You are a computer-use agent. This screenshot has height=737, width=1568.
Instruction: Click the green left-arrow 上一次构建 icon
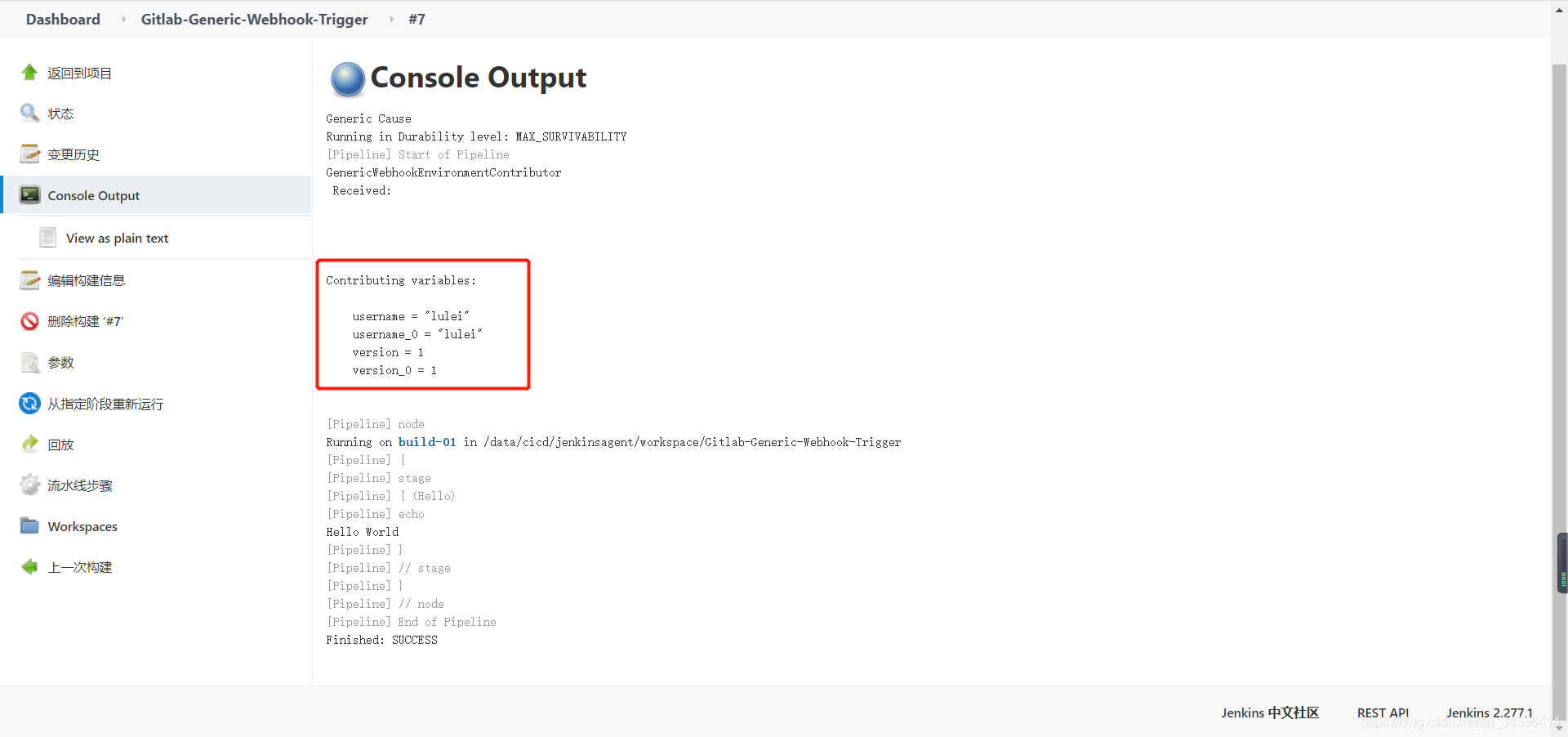click(x=30, y=567)
